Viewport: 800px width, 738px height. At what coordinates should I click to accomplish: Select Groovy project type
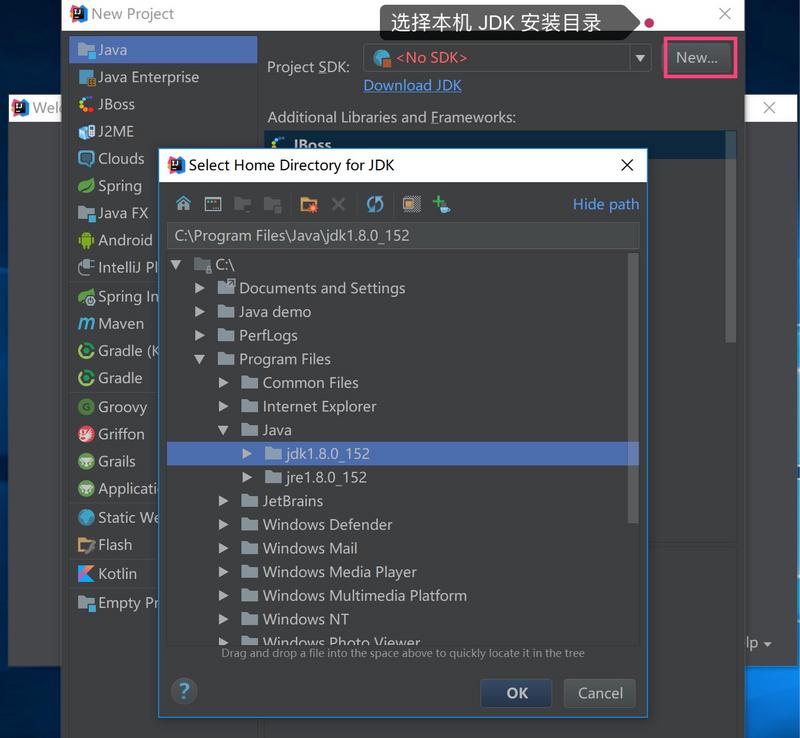coord(113,407)
